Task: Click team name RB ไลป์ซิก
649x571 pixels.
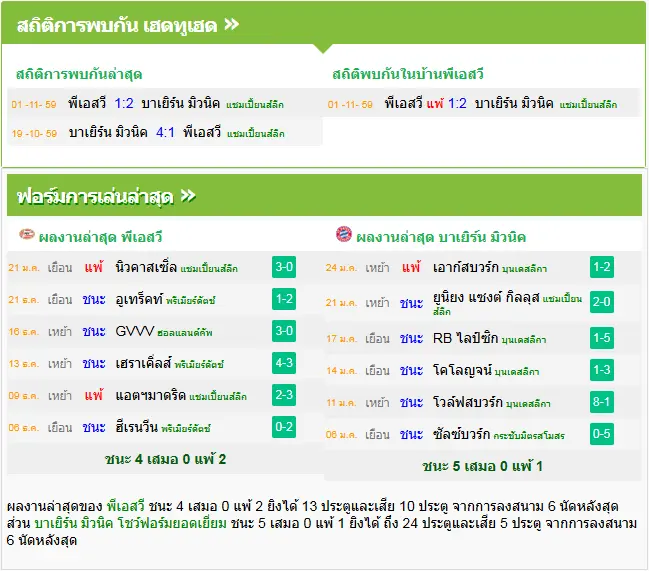Action: click(465, 338)
